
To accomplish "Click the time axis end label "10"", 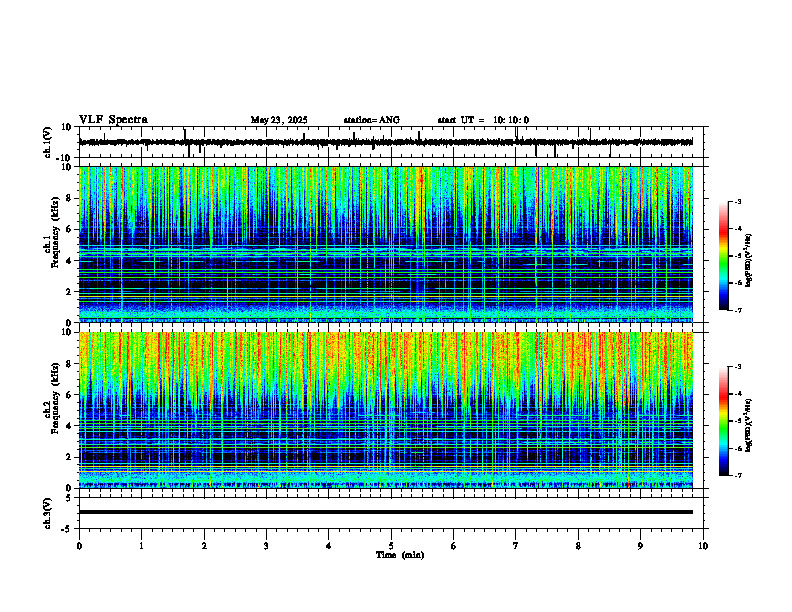I will click(x=703, y=546).
